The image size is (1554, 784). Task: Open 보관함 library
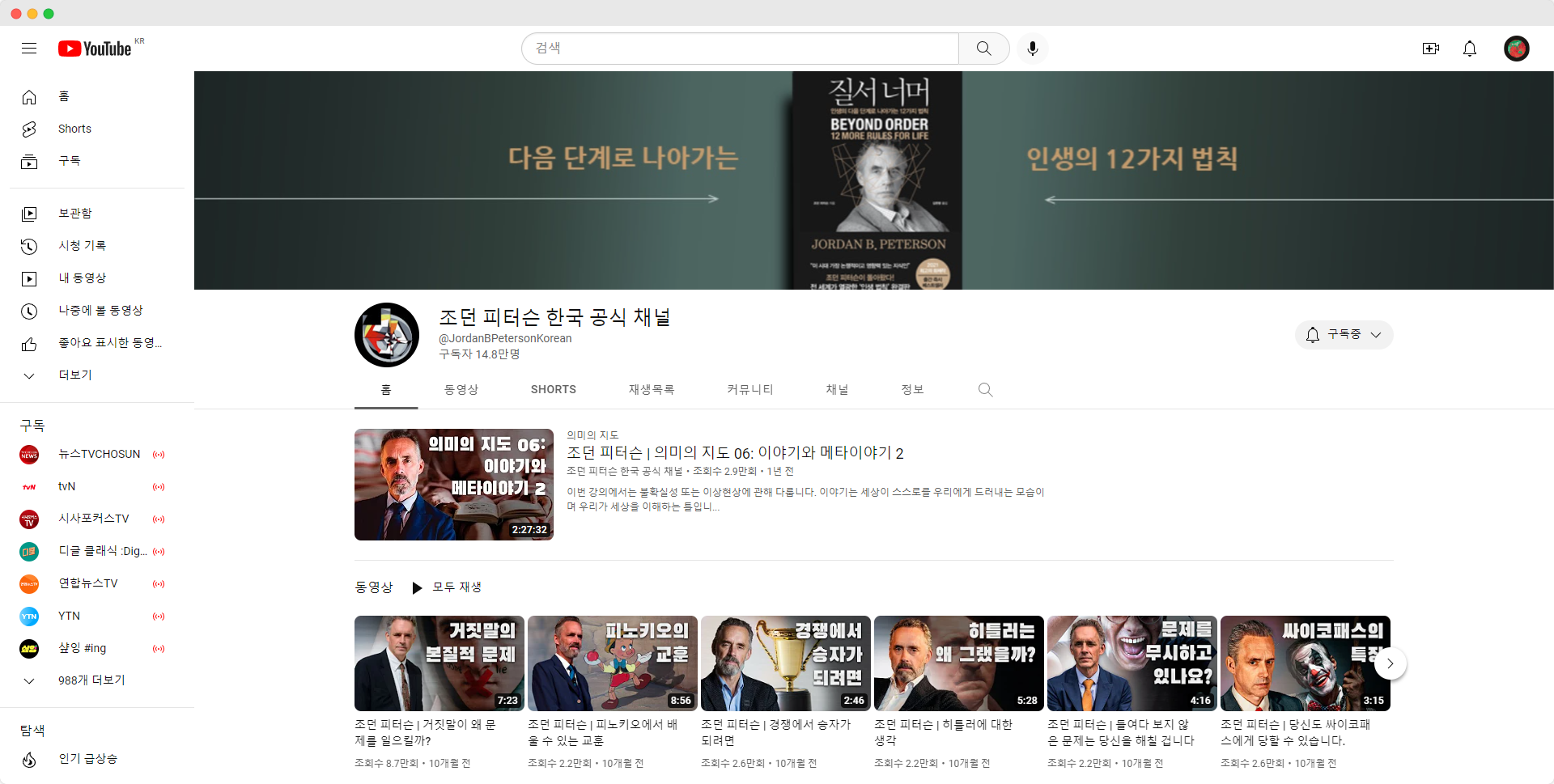97,214
